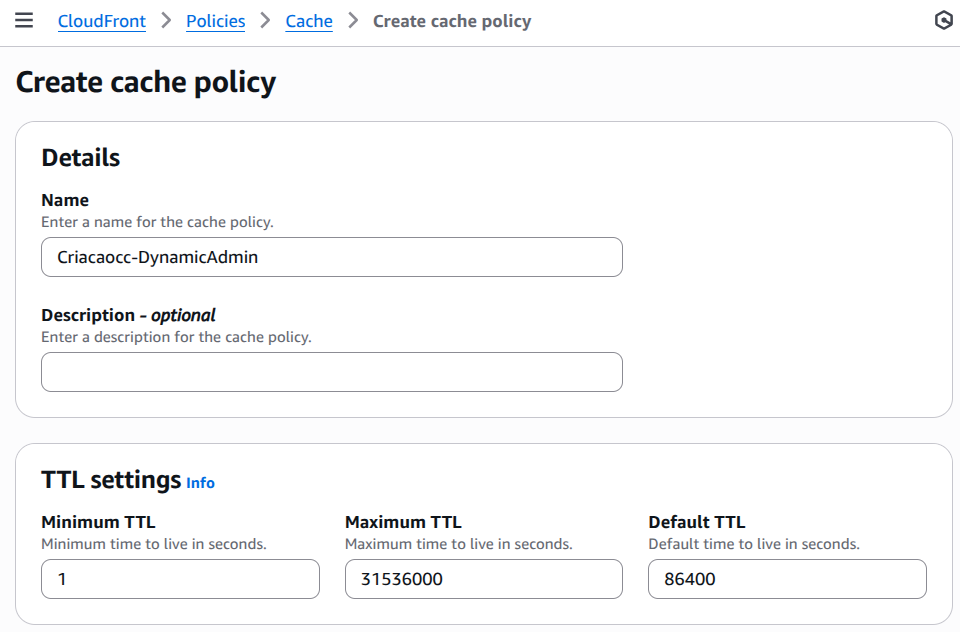The height and width of the screenshot is (632, 960).
Task: Navigate to the Policies breadcrumb
Action: pos(215,21)
